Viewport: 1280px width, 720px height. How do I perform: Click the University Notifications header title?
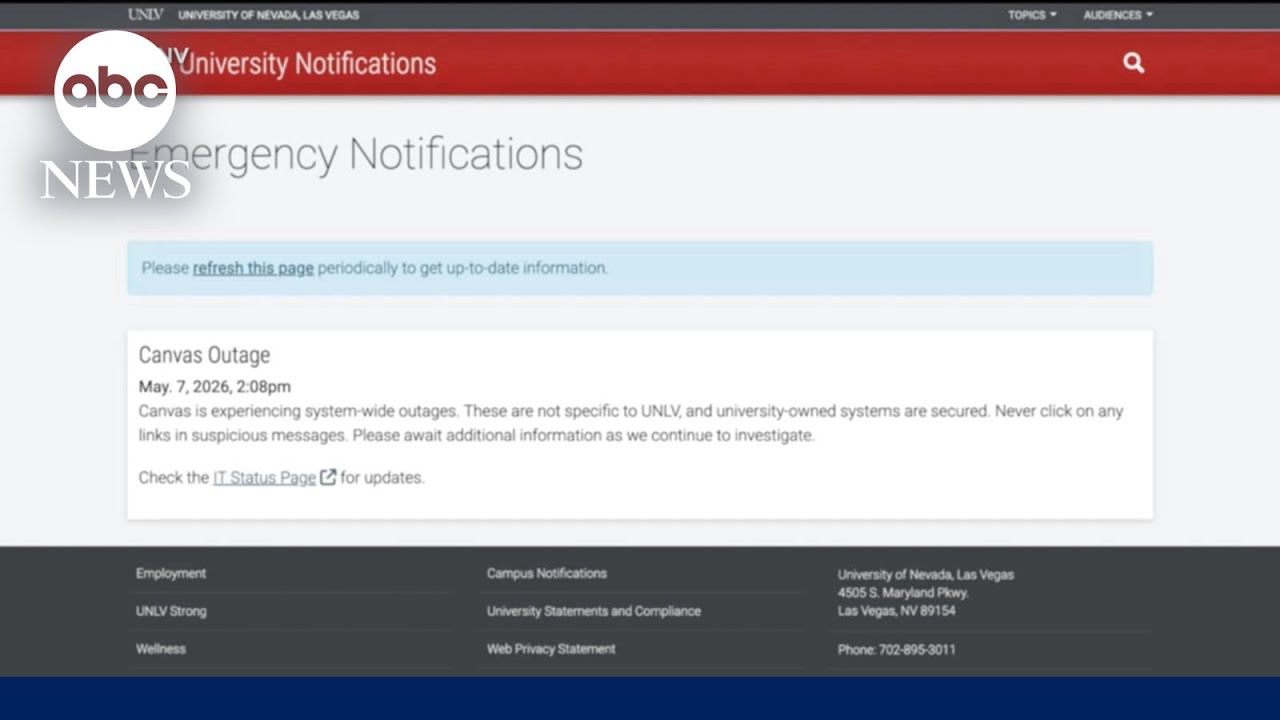[308, 63]
